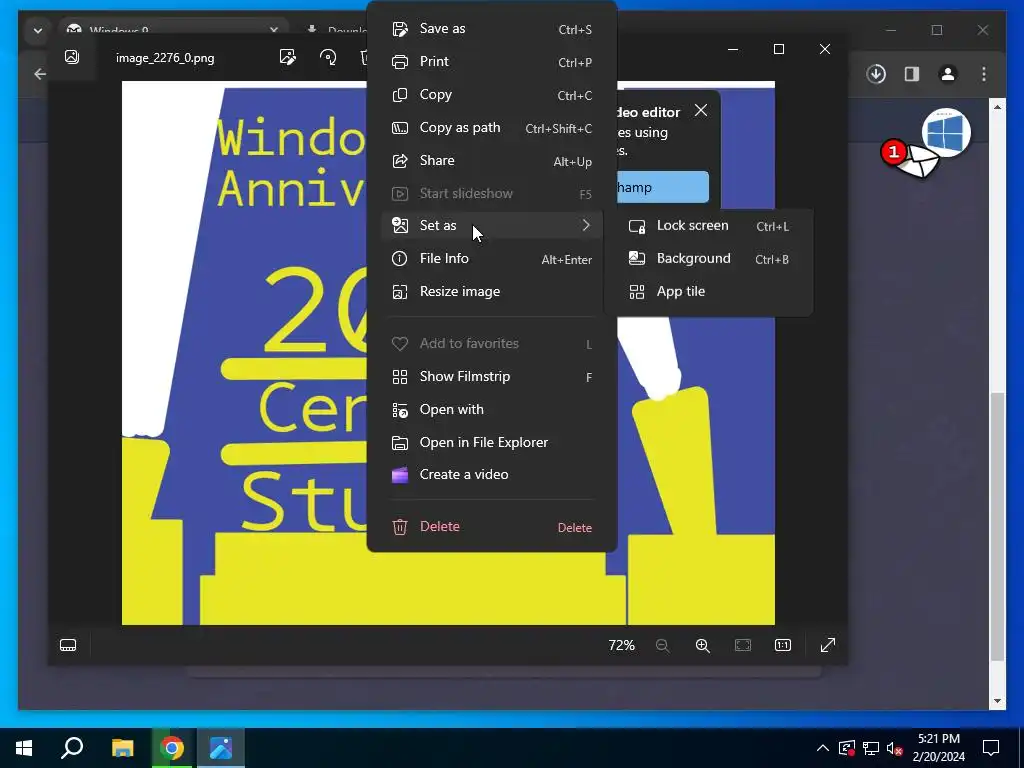Open the Windows Start menu
The height and width of the screenshot is (768, 1024).
pos(24,748)
